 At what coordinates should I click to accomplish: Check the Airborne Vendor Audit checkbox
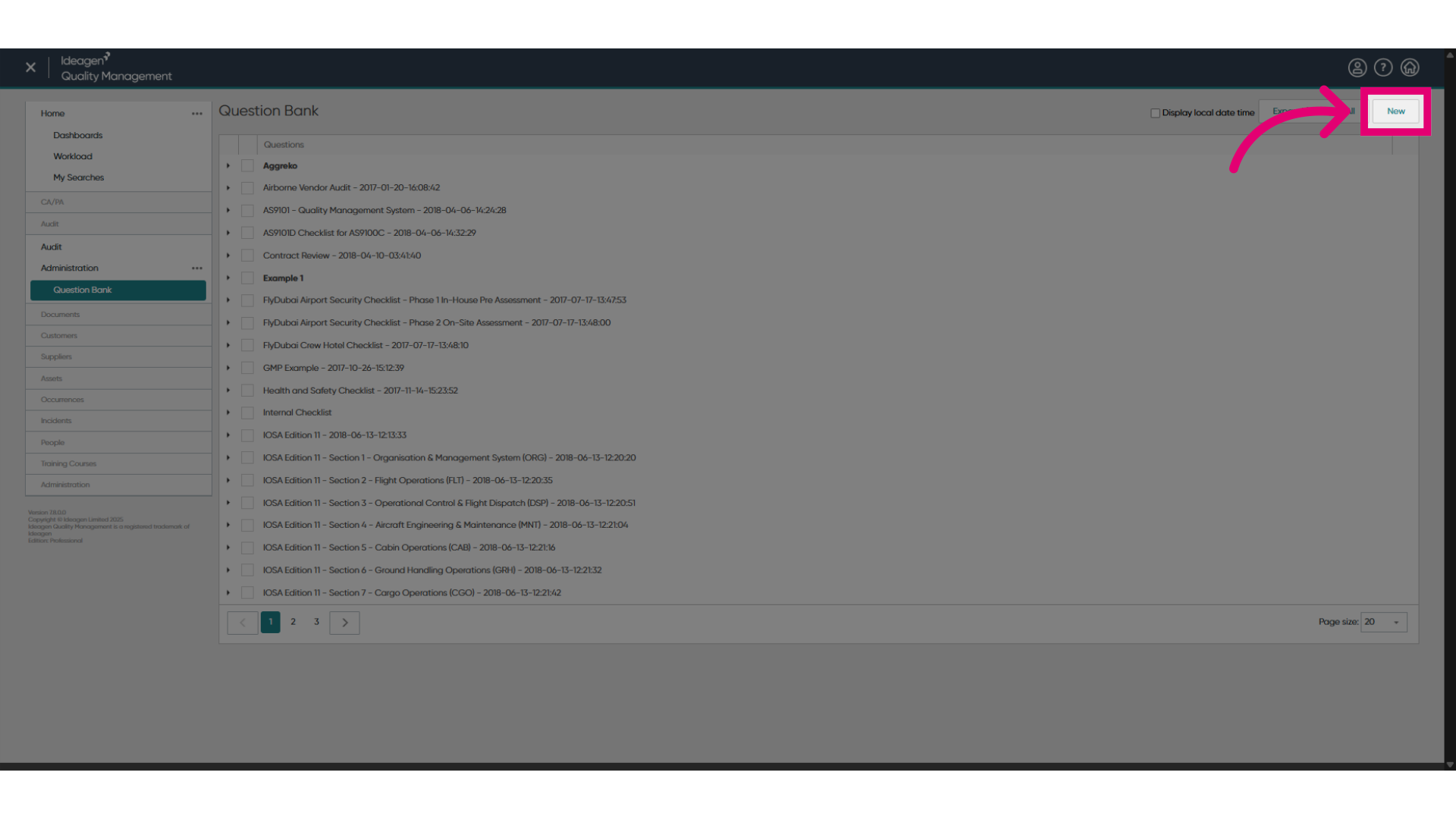tap(247, 188)
